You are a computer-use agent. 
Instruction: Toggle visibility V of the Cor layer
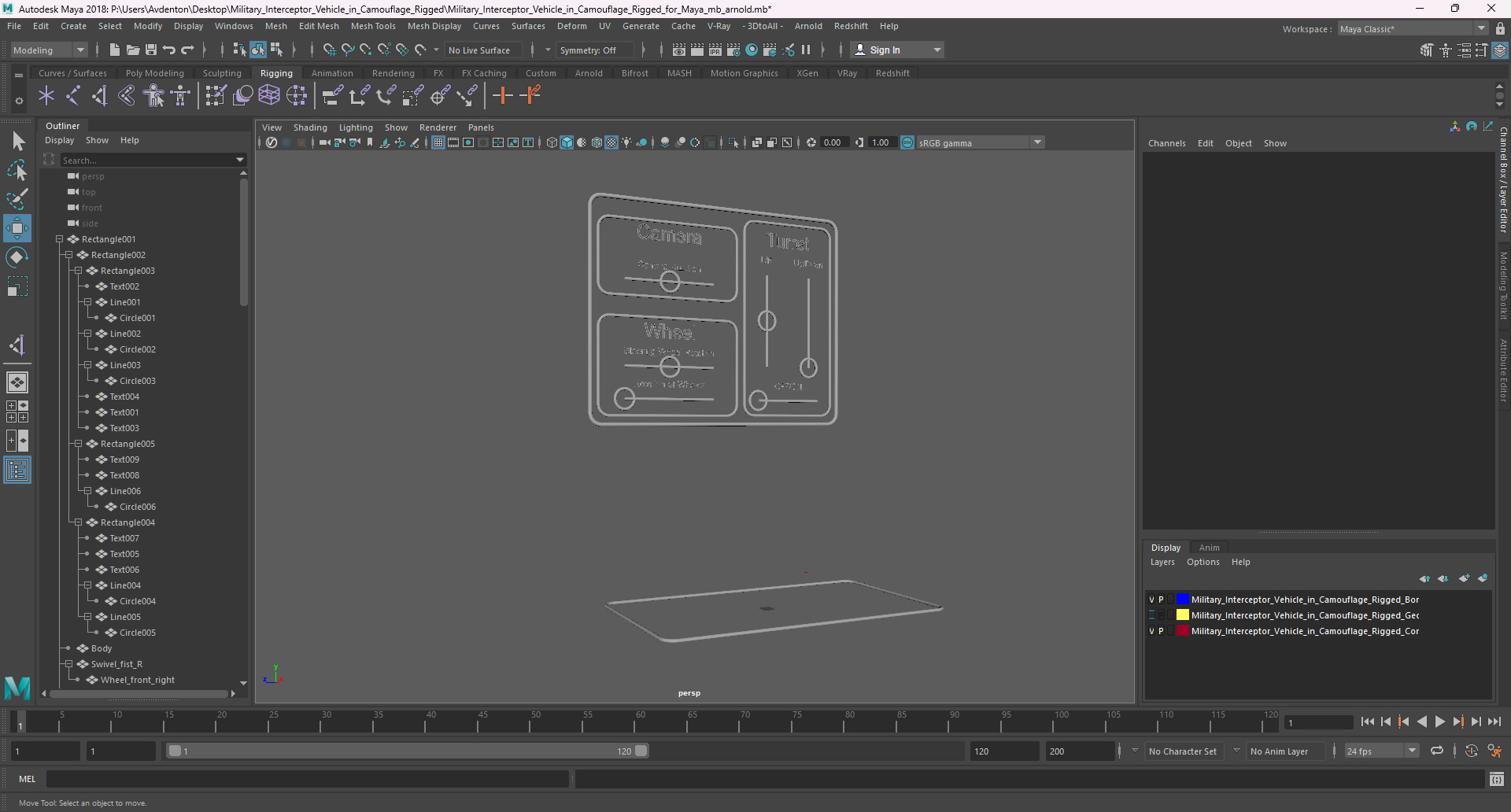tap(1151, 631)
